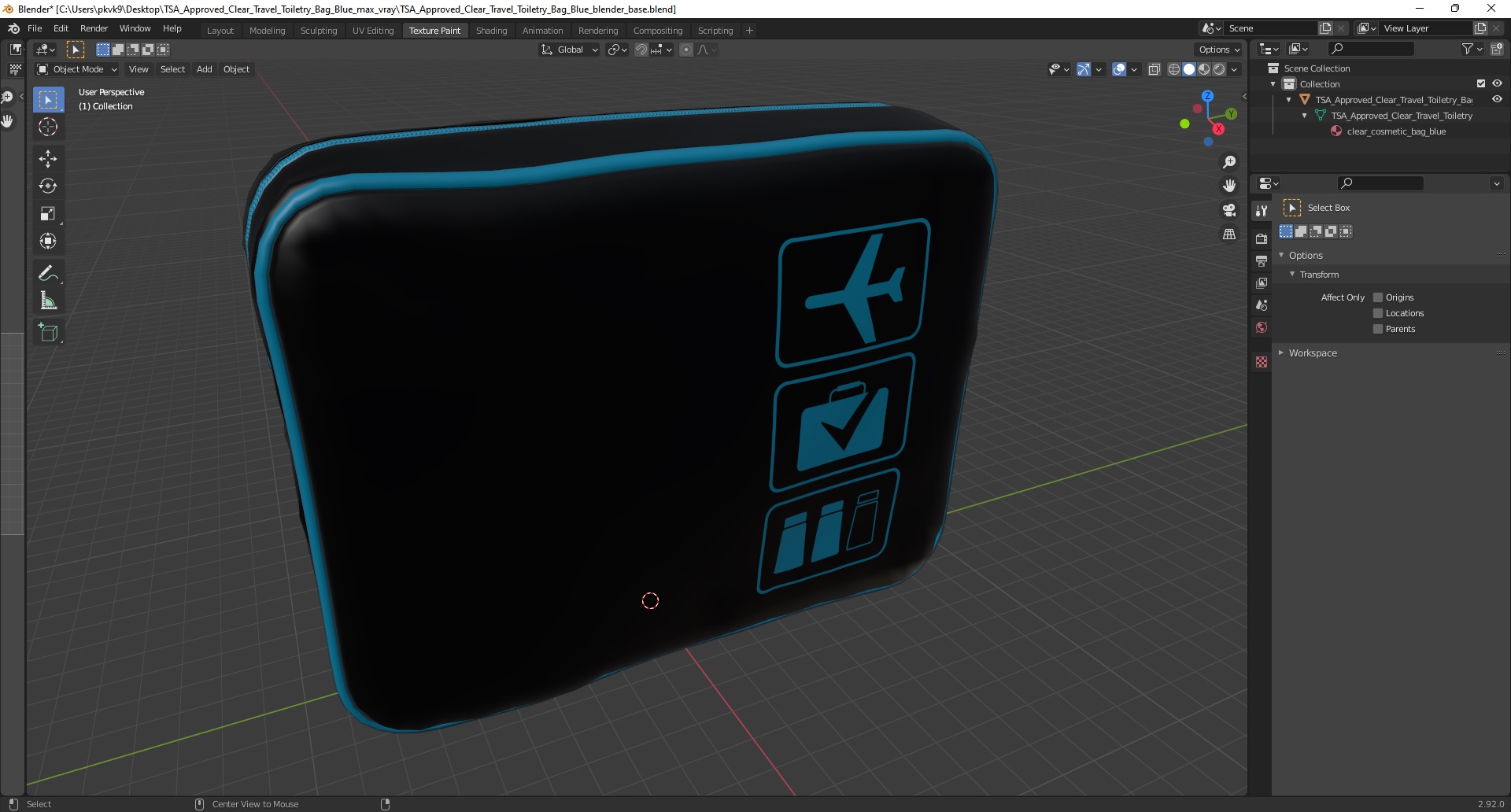The image size is (1511, 812).
Task: Switch perspective/orthographic with the grid gizmo
Action: (1228, 234)
